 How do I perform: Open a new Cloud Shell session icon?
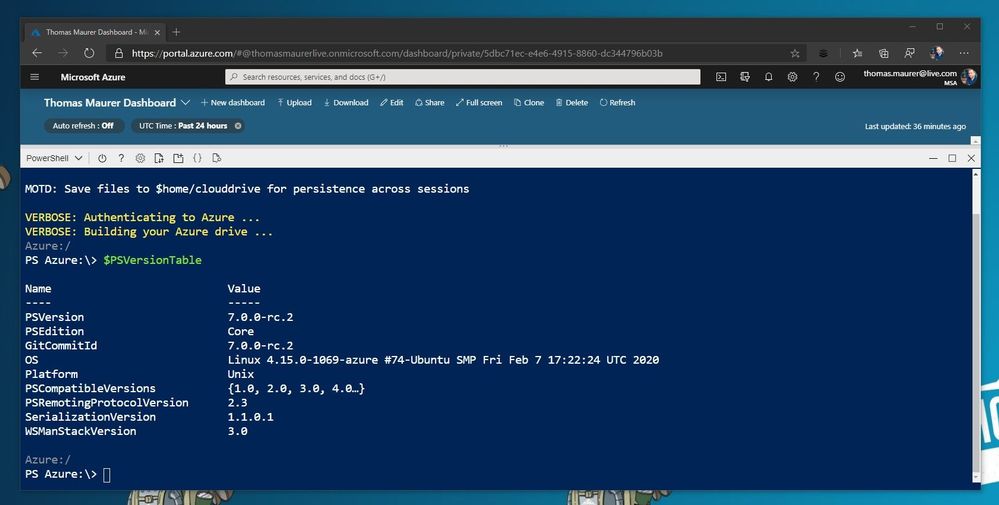coord(178,158)
